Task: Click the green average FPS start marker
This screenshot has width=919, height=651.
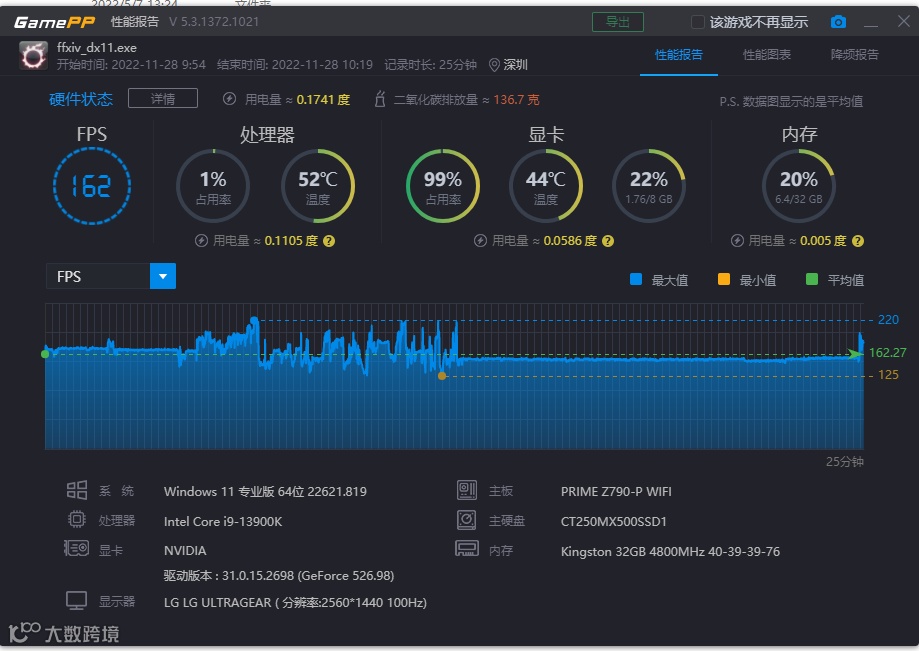Action: (x=45, y=354)
